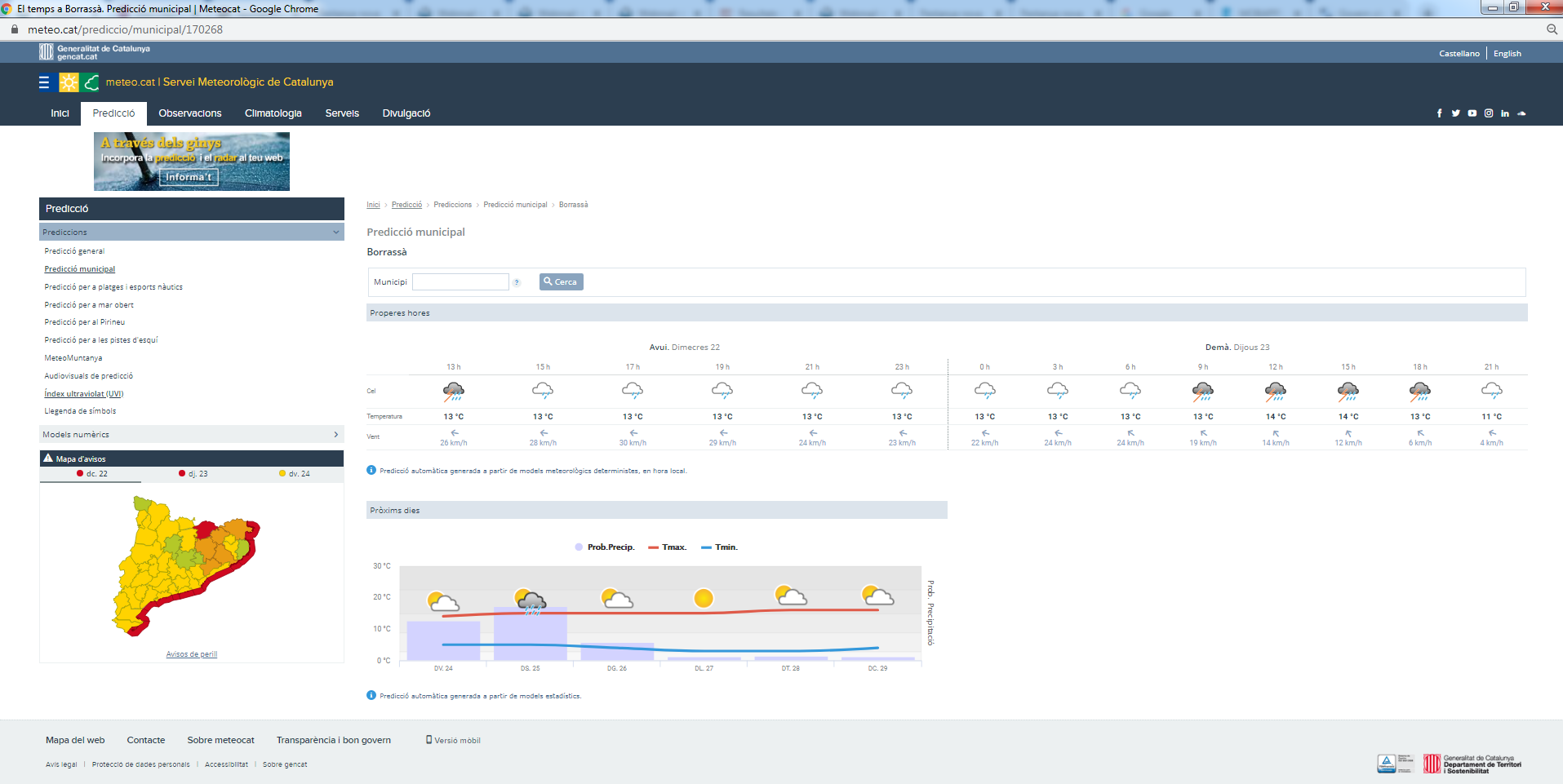
Task: Click the 26 km/h wind arrow icon
Action: [x=455, y=433]
